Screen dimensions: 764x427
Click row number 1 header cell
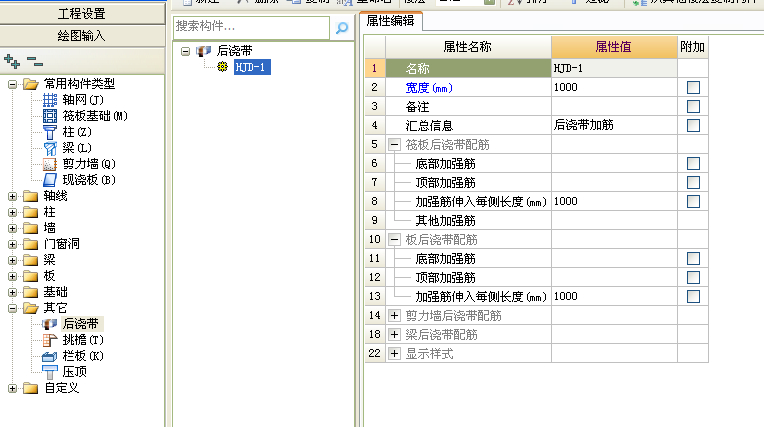(375, 68)
